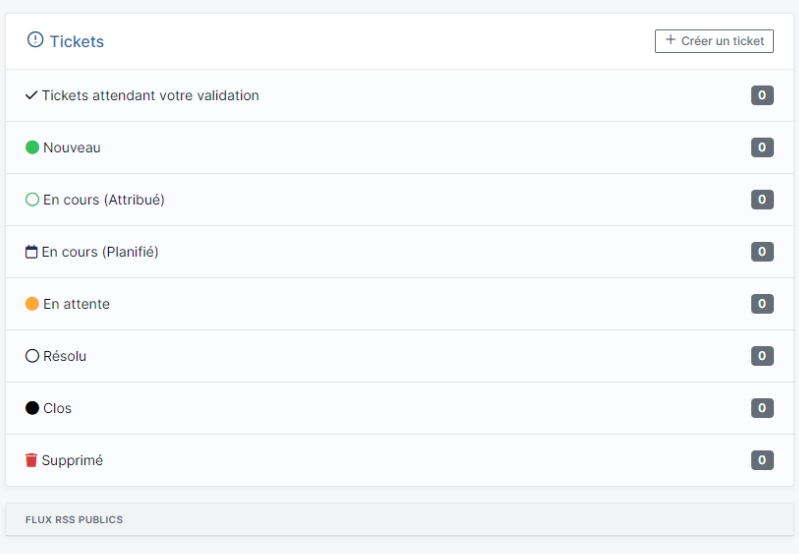Screen dimensions: 799x554
Task: Open the Résolu tickets list
Action: pyautogui.click(x=65, y=356)
